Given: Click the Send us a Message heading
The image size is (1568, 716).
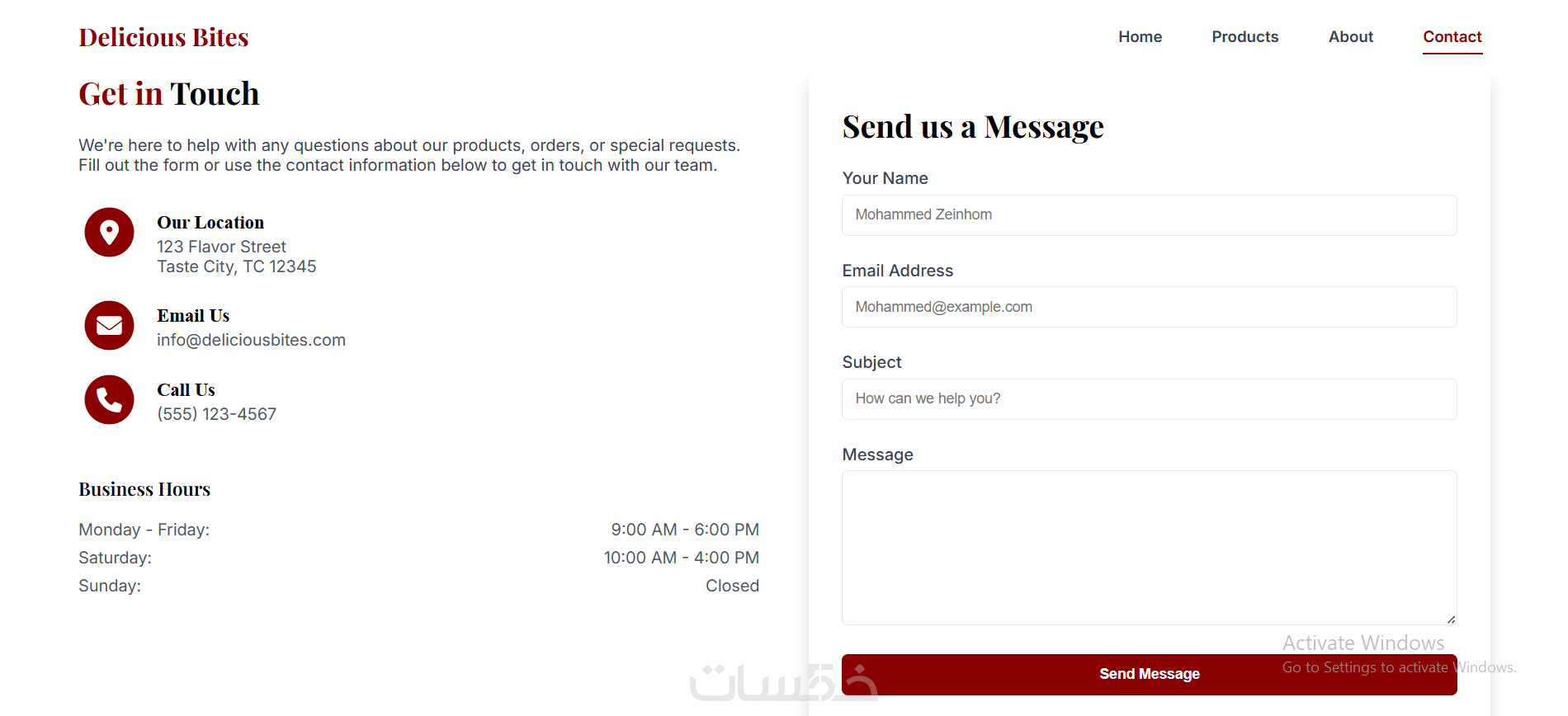Looking at the screenshot, I should [x=973, y=127].
